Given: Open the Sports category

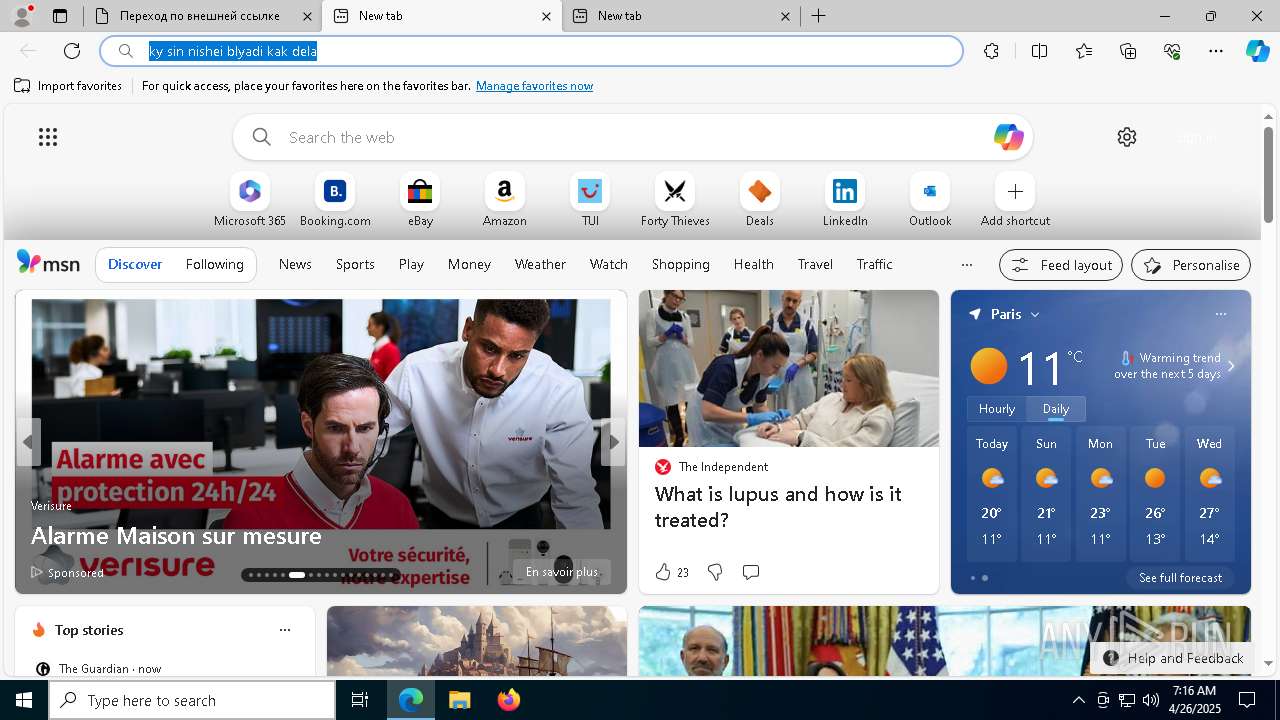Looking at the screenshot, I should pyautogui.click(x=355, y=264).
